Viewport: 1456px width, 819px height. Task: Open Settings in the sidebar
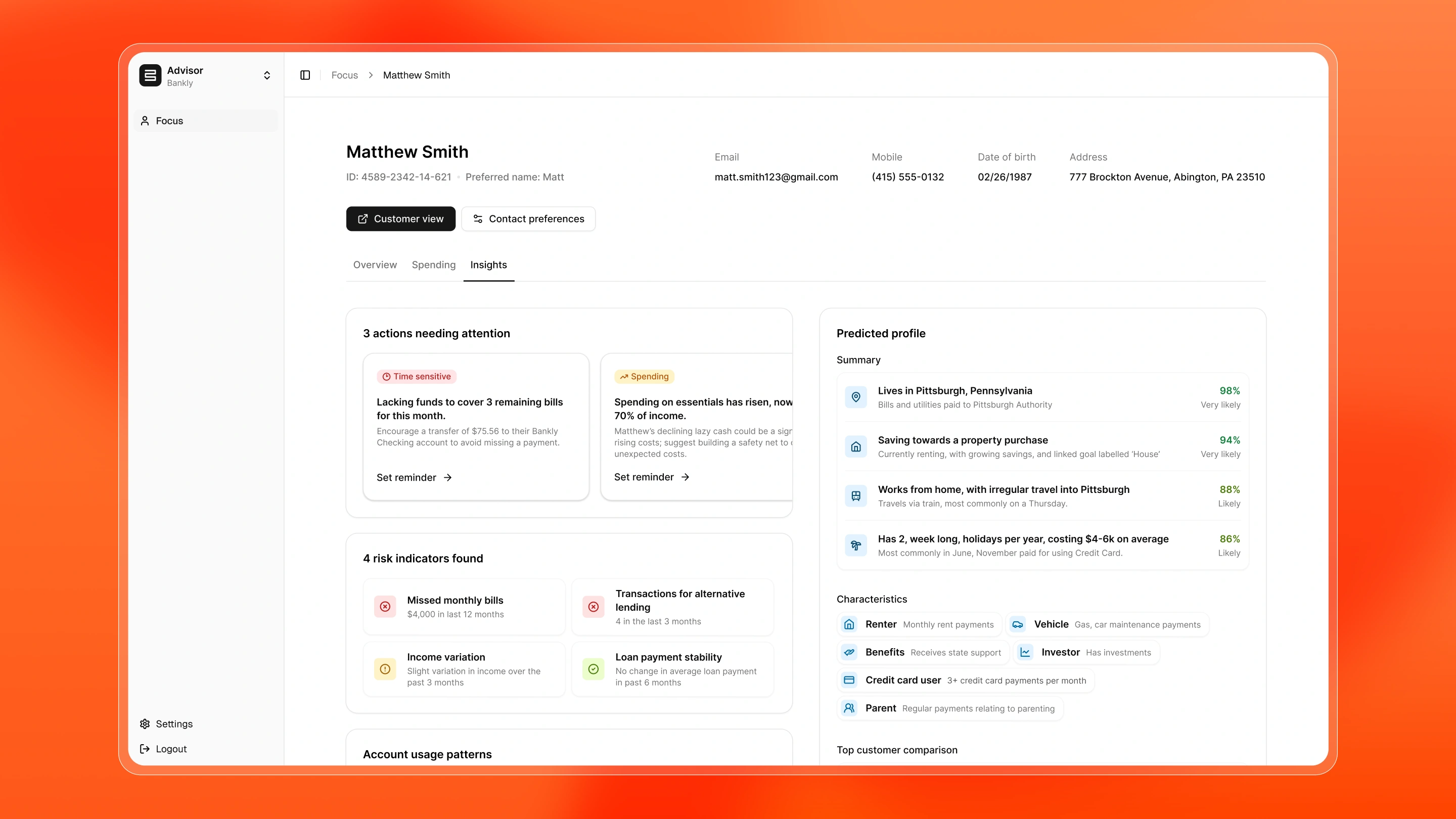(x=173, y=724)
